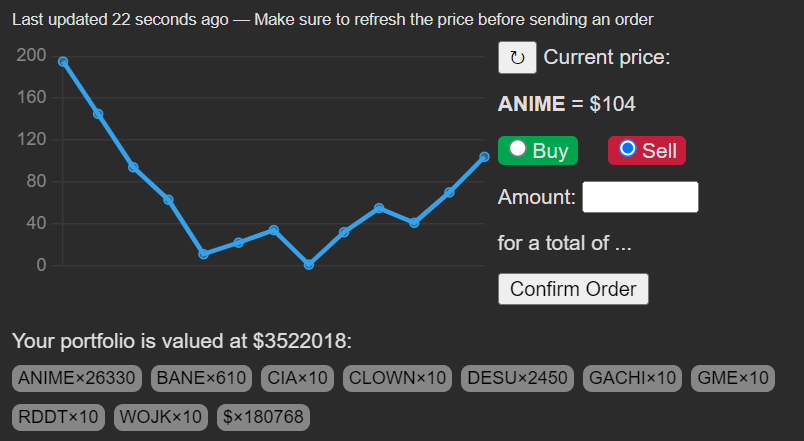The height and width of the screenshot is (441, 804).
Task: Select the RDDT×10 portfolio tag
Action: pos(58,417)
